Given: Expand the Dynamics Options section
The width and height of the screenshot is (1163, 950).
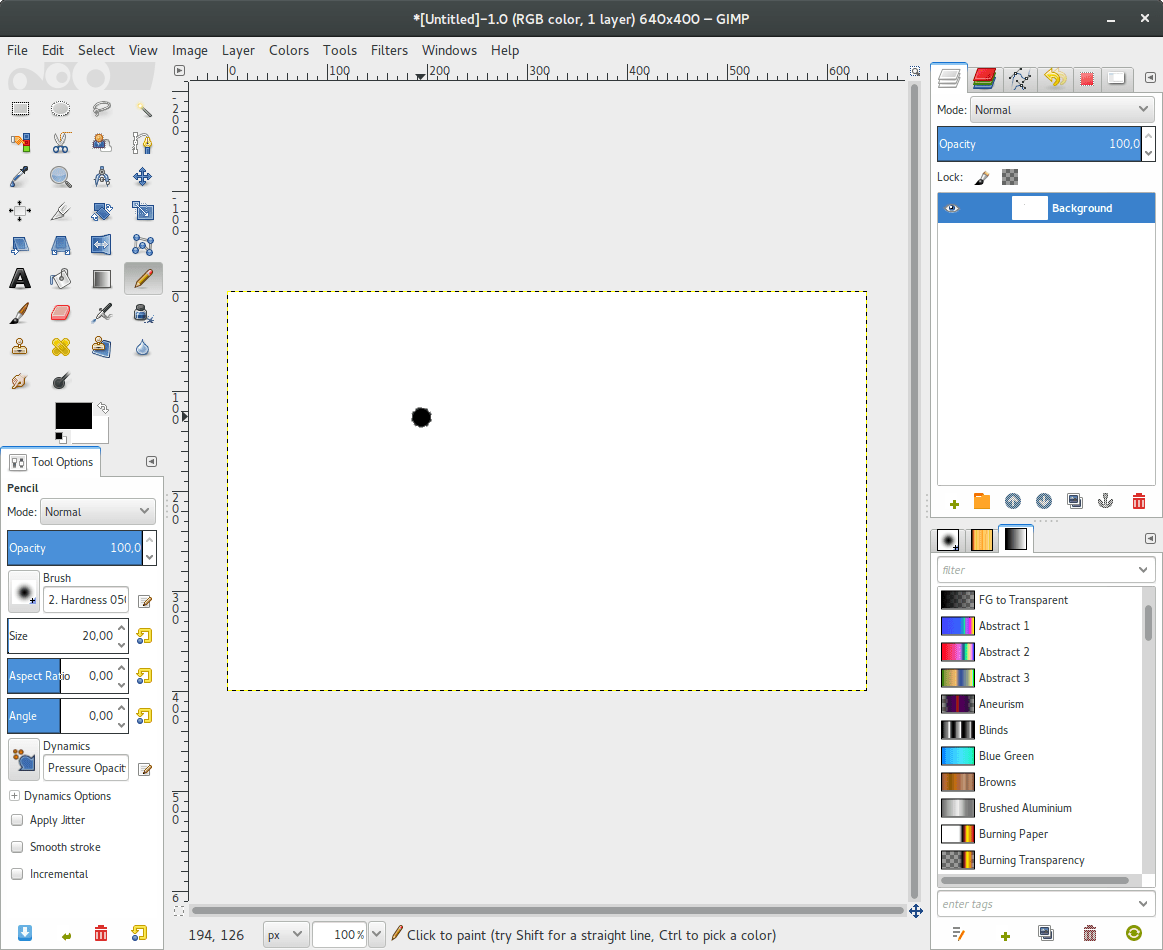Looking at the screenshot, I should click(x=14, y=795).
